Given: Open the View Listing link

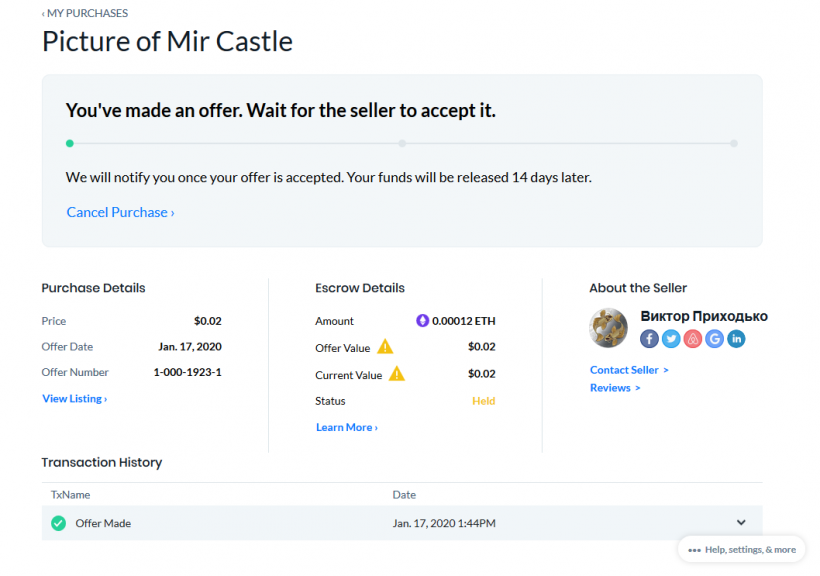Looking at the screenshot, I should (x=74, y=399).
